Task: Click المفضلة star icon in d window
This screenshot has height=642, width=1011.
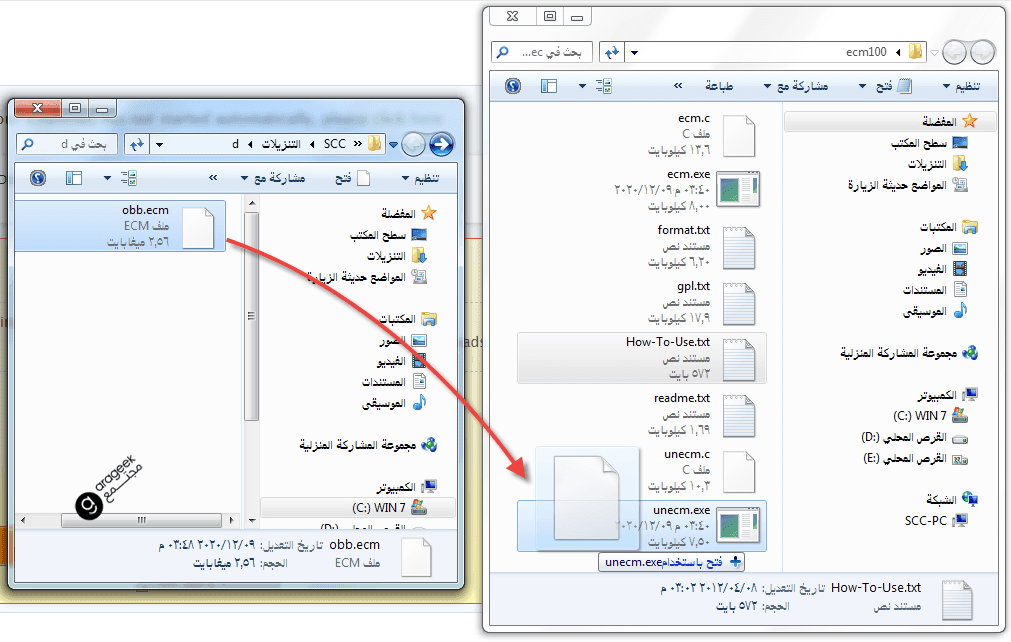Action: pos(429,213)
